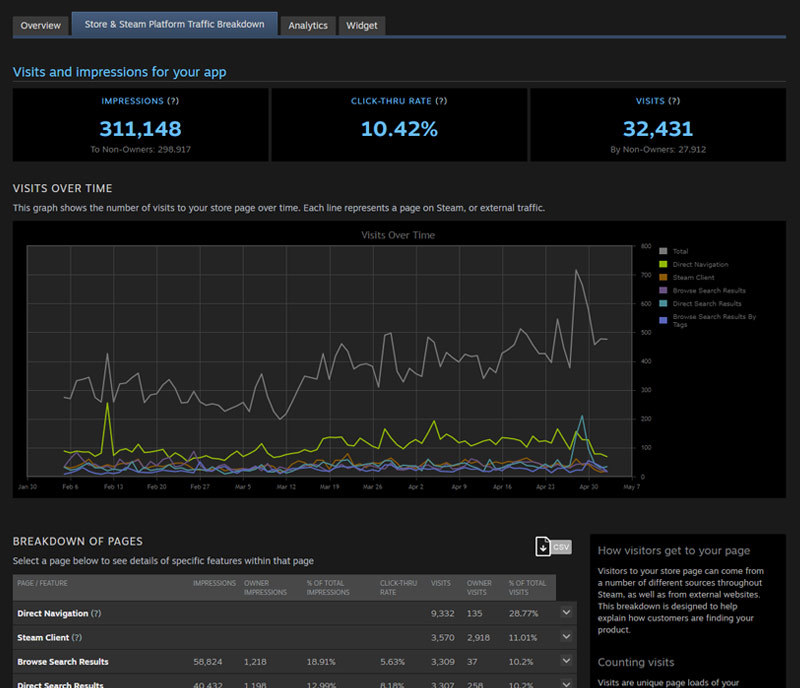800x688 pixels.
Task: Expand the Browse Search Results row
Action: click(x=567, y=661)
